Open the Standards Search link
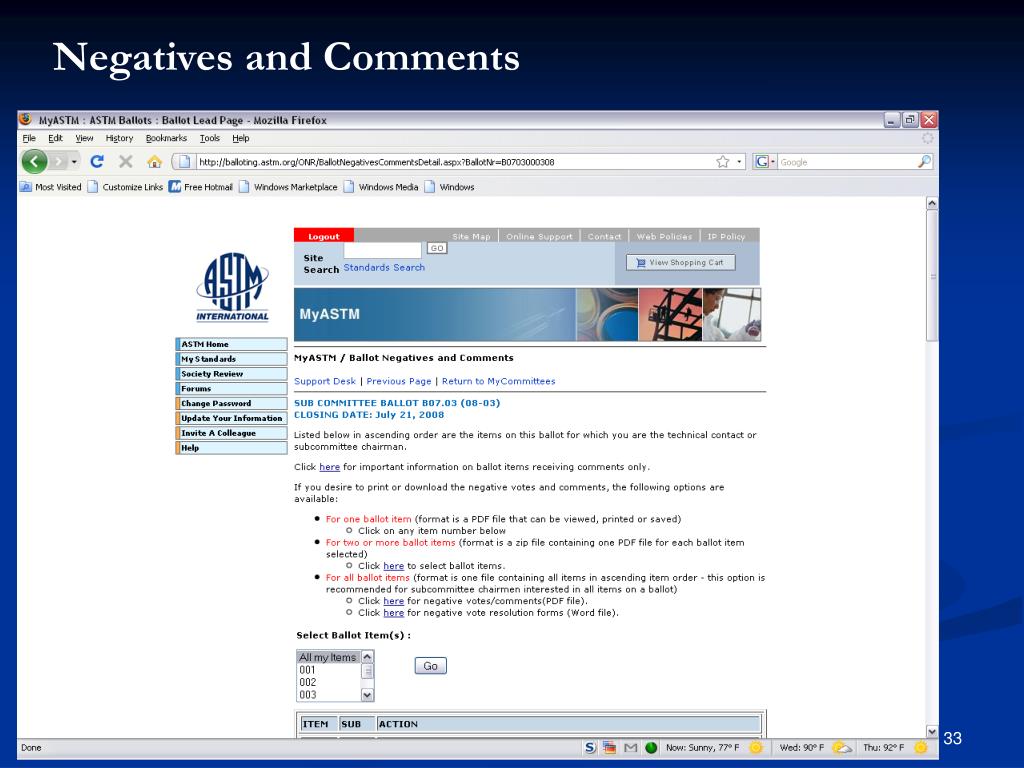This screenshot has width=1024, height=768. 384,267
